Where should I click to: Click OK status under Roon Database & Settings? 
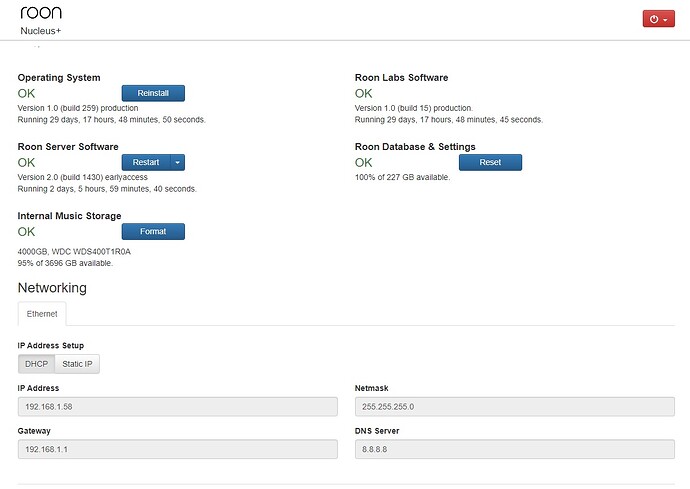coord(363,162)
